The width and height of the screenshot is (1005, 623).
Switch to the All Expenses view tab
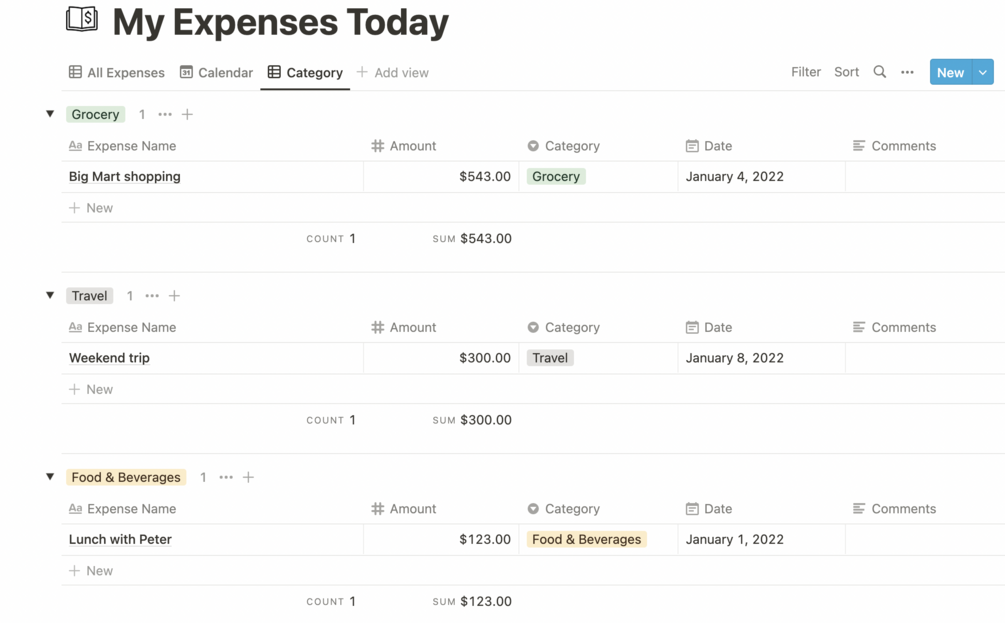click(x=116, y=72)
